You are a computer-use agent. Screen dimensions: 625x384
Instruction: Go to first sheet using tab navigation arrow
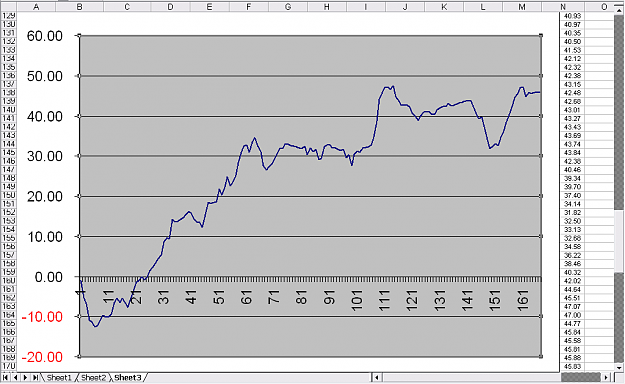[x=6, y=377]
